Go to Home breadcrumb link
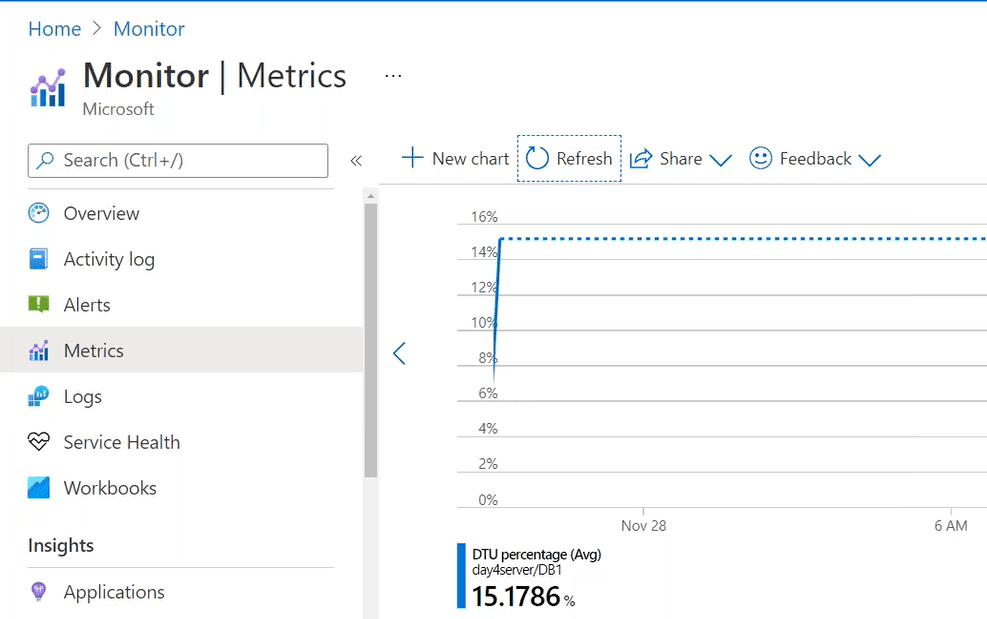This screenshot has width=987, height=619. 54,29
